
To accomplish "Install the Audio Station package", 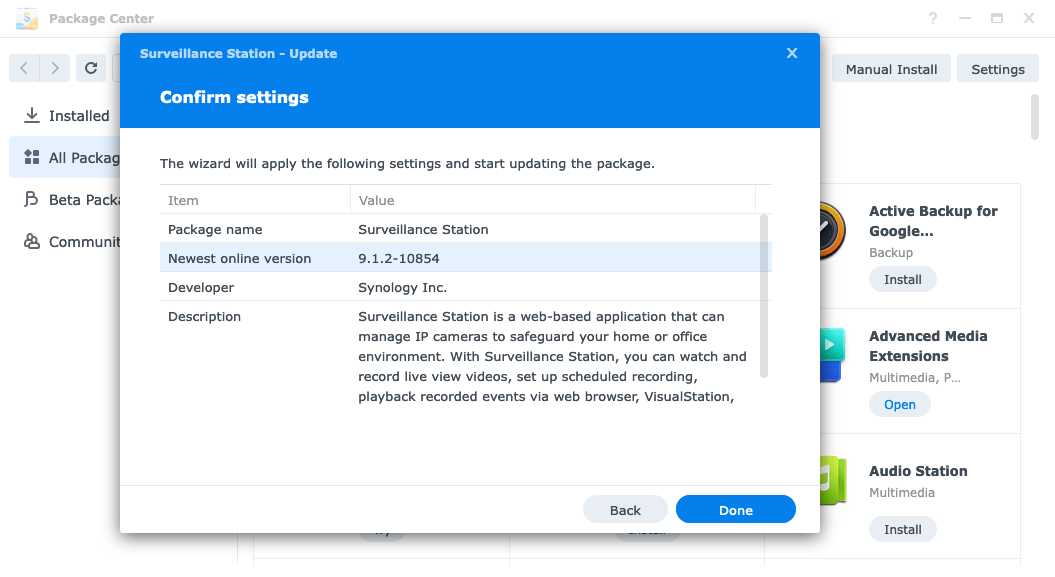I will pyautogui.click(x=902, y=529).
